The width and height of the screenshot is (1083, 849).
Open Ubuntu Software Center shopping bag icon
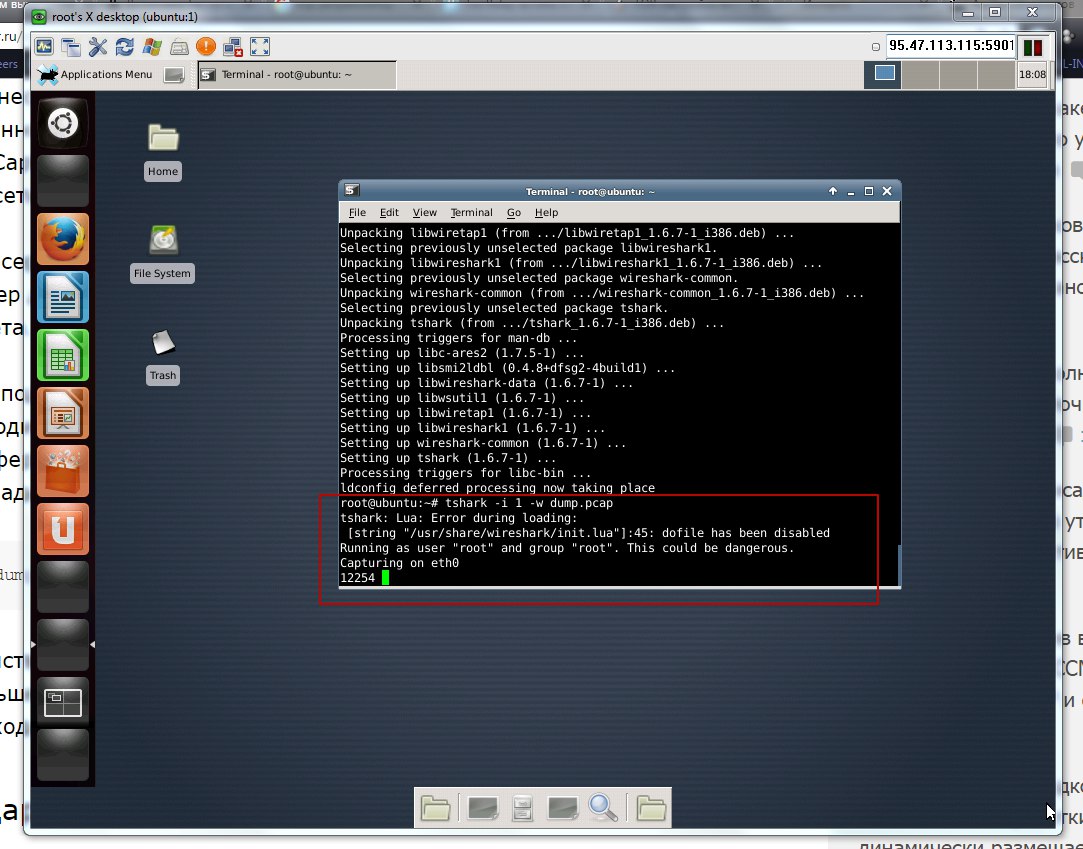63,470
